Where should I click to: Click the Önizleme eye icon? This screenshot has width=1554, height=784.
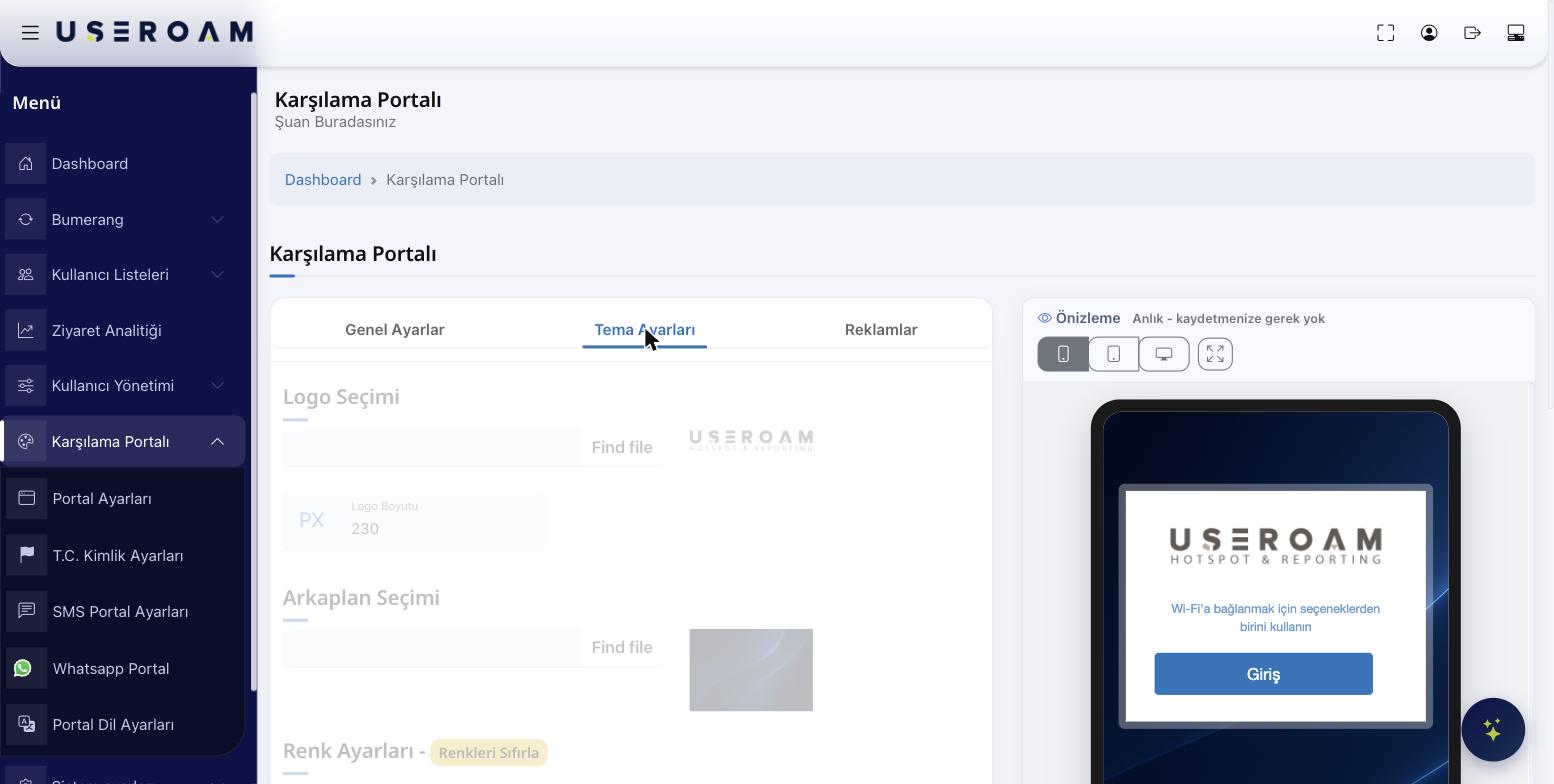tap(1045, 318)
